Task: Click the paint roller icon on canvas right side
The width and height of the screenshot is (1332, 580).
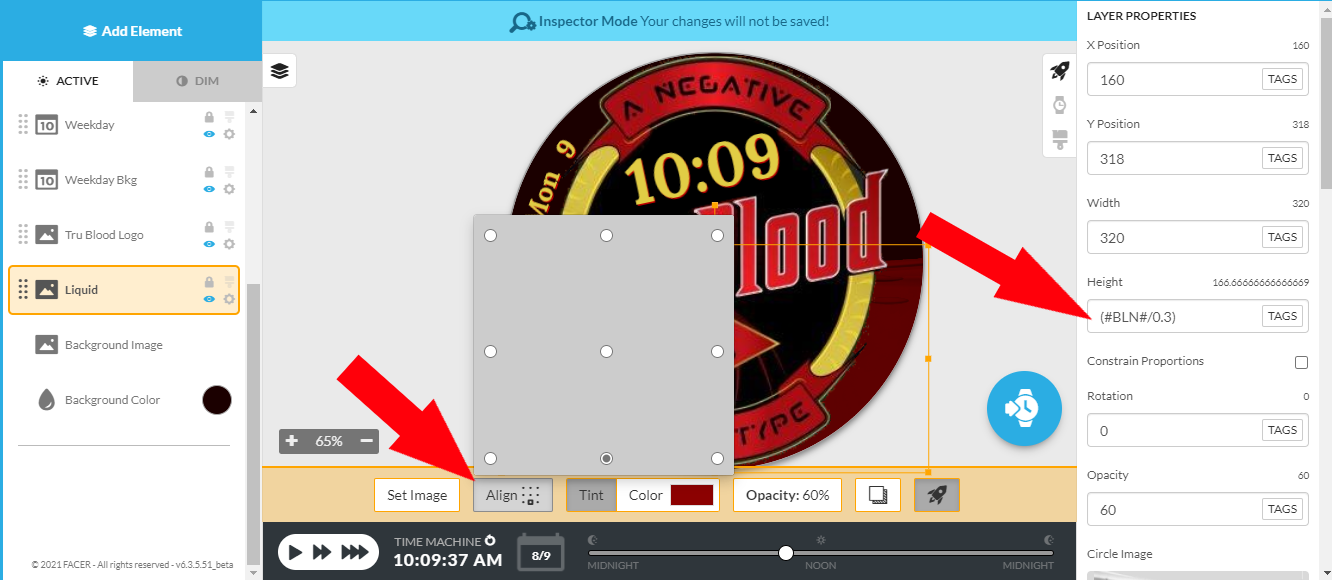Action: [x=1059, y=139]
